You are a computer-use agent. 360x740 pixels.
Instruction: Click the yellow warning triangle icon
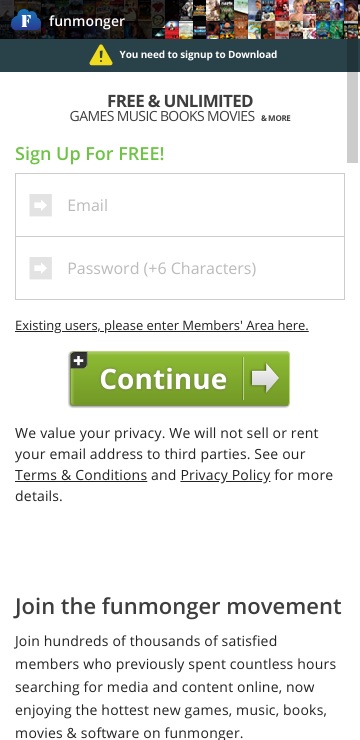coord(101,55)
